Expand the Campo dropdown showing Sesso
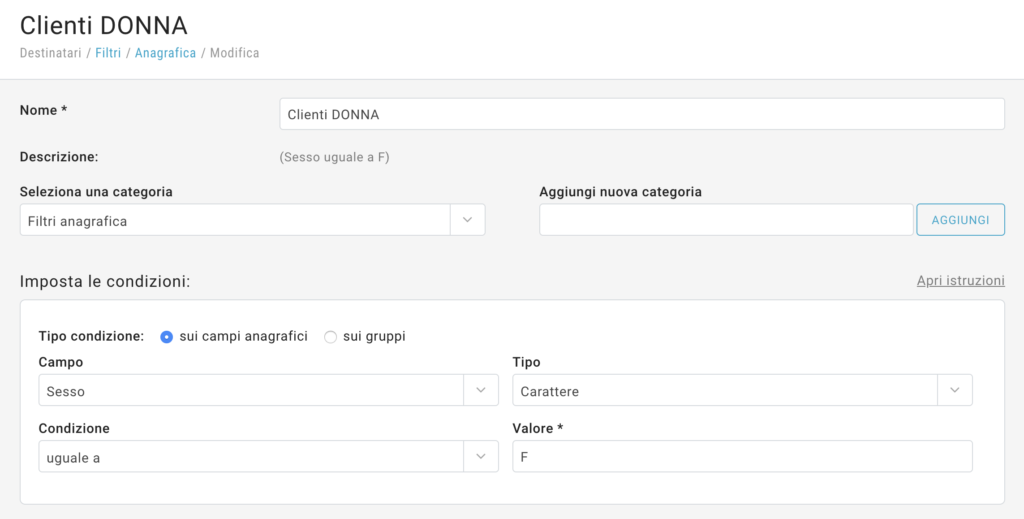Viewport: 1024px width, 519px height. tap(250, 391)
